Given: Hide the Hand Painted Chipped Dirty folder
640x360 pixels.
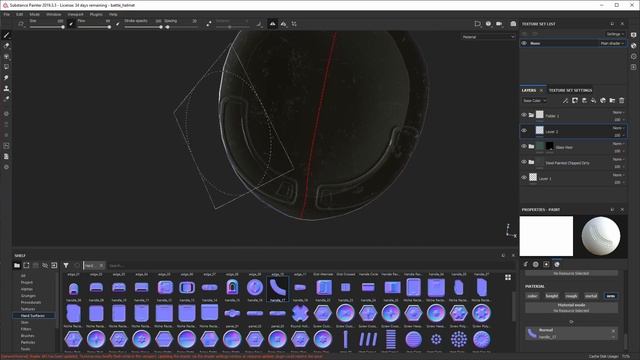Looking at the screenshot, I should click(x=524, y=162).
